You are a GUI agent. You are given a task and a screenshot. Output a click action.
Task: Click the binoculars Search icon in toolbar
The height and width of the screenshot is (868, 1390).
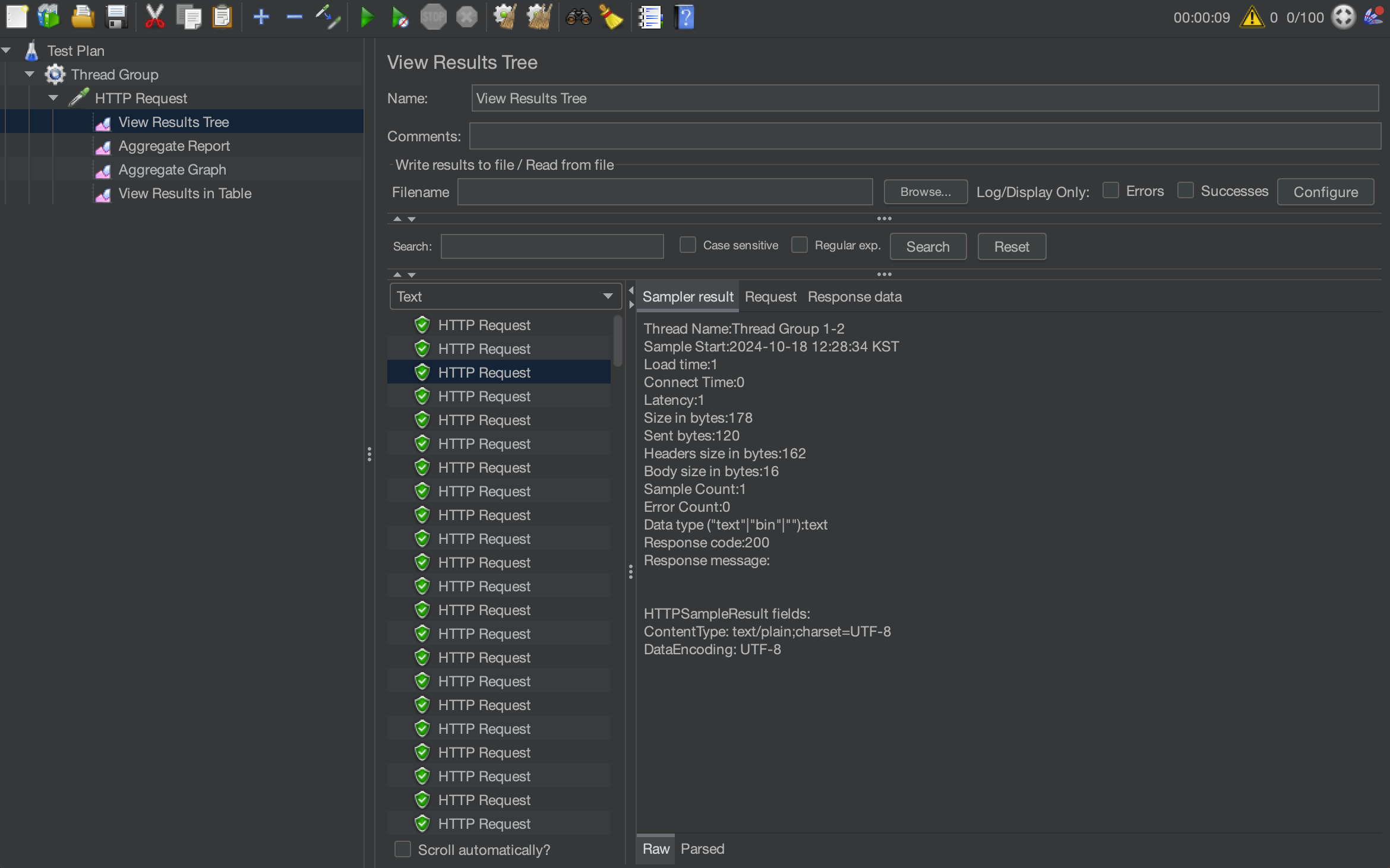578,17
